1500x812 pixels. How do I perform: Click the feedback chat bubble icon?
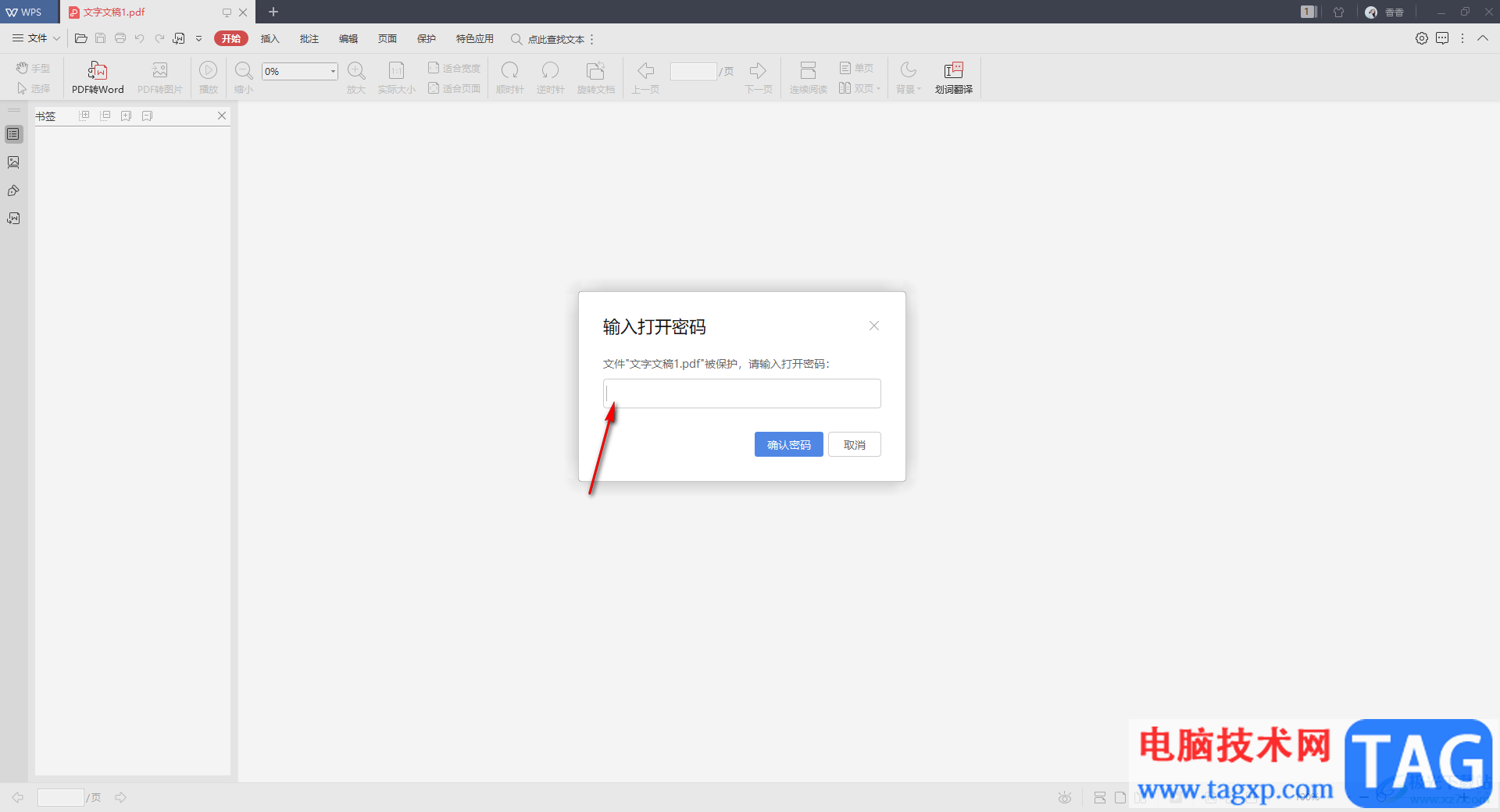click(1442, 38)
